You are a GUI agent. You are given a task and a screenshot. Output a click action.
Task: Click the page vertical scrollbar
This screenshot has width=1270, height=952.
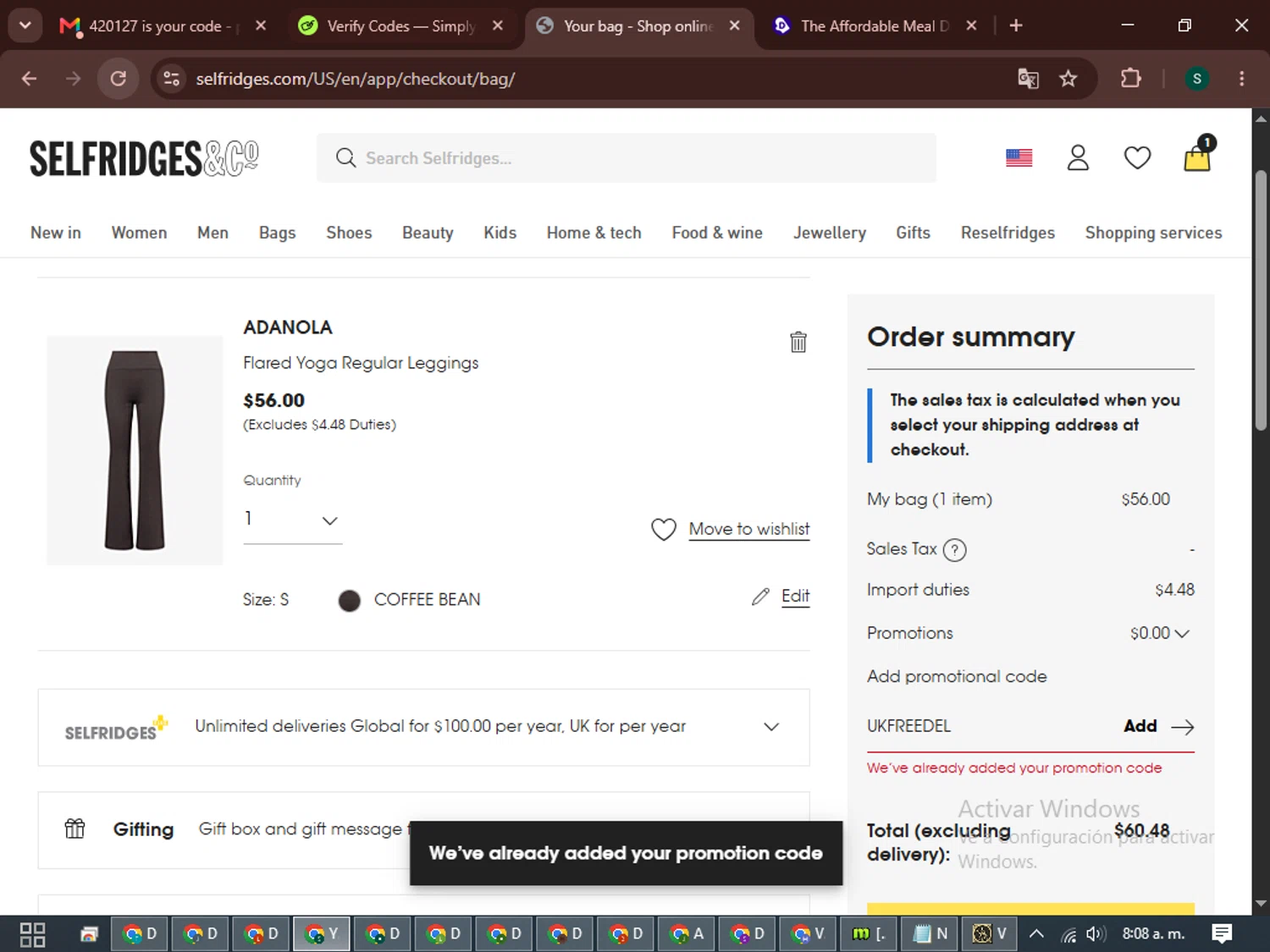tap(1261, 300)
